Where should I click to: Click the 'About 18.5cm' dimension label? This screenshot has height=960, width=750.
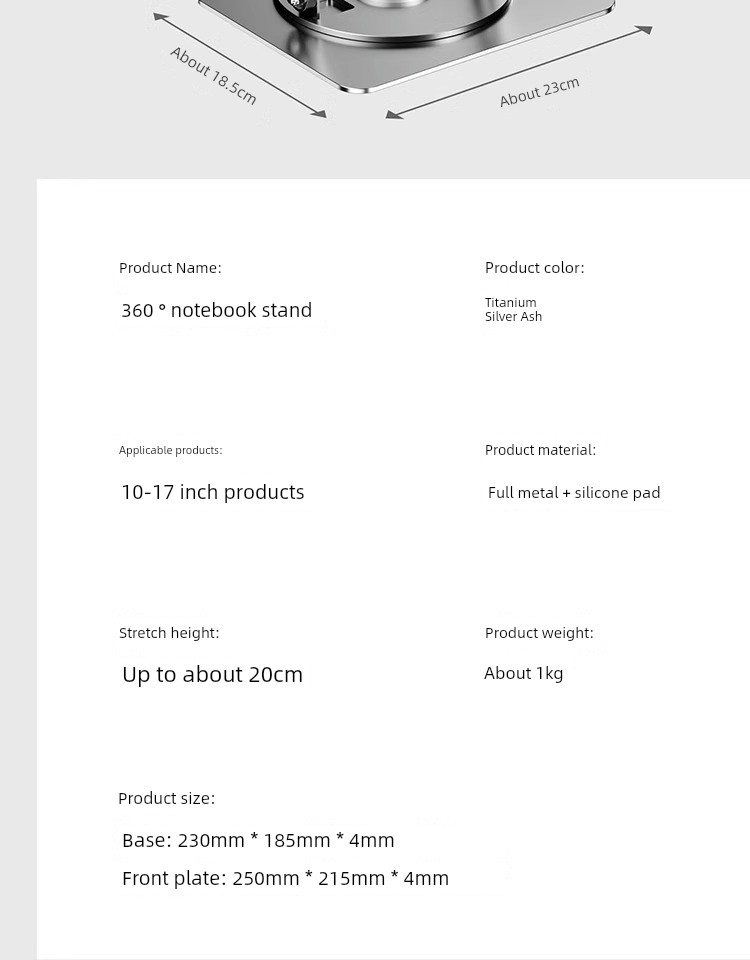213,75
